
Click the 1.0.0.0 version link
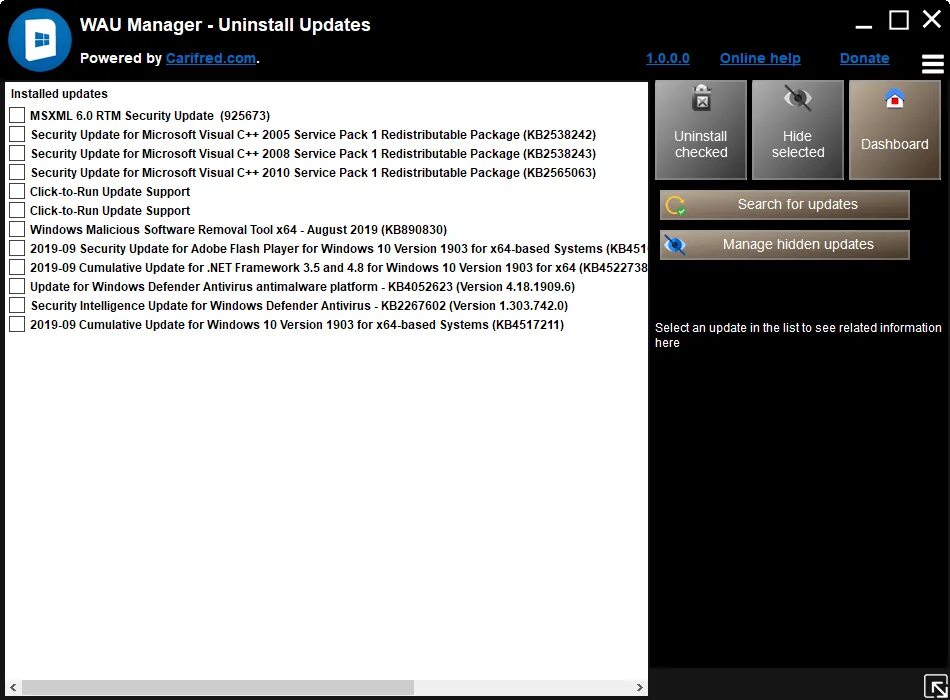tap(668, 58)
